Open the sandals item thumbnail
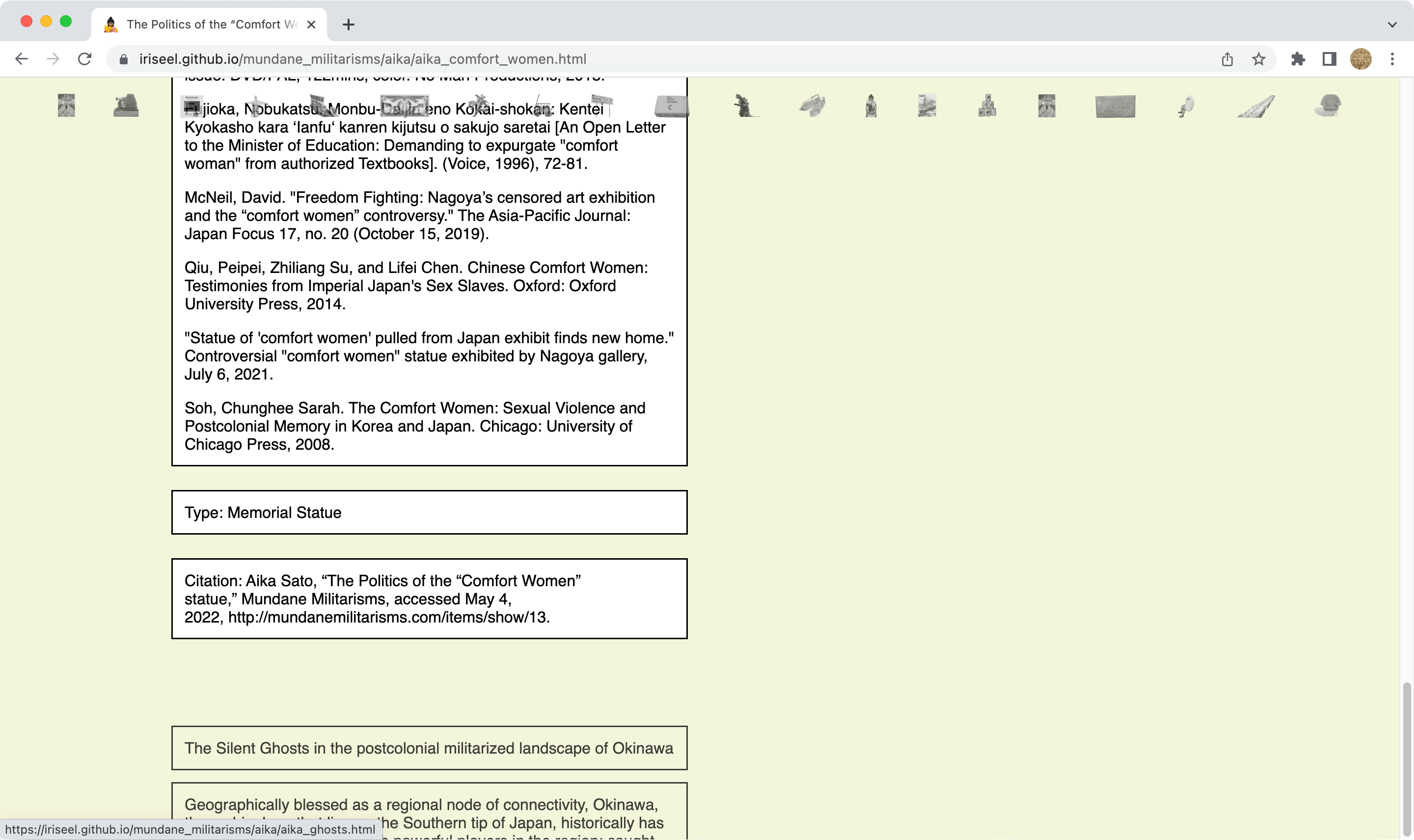The height and width of the screenshot is (840, 1414). pos(812,106)
